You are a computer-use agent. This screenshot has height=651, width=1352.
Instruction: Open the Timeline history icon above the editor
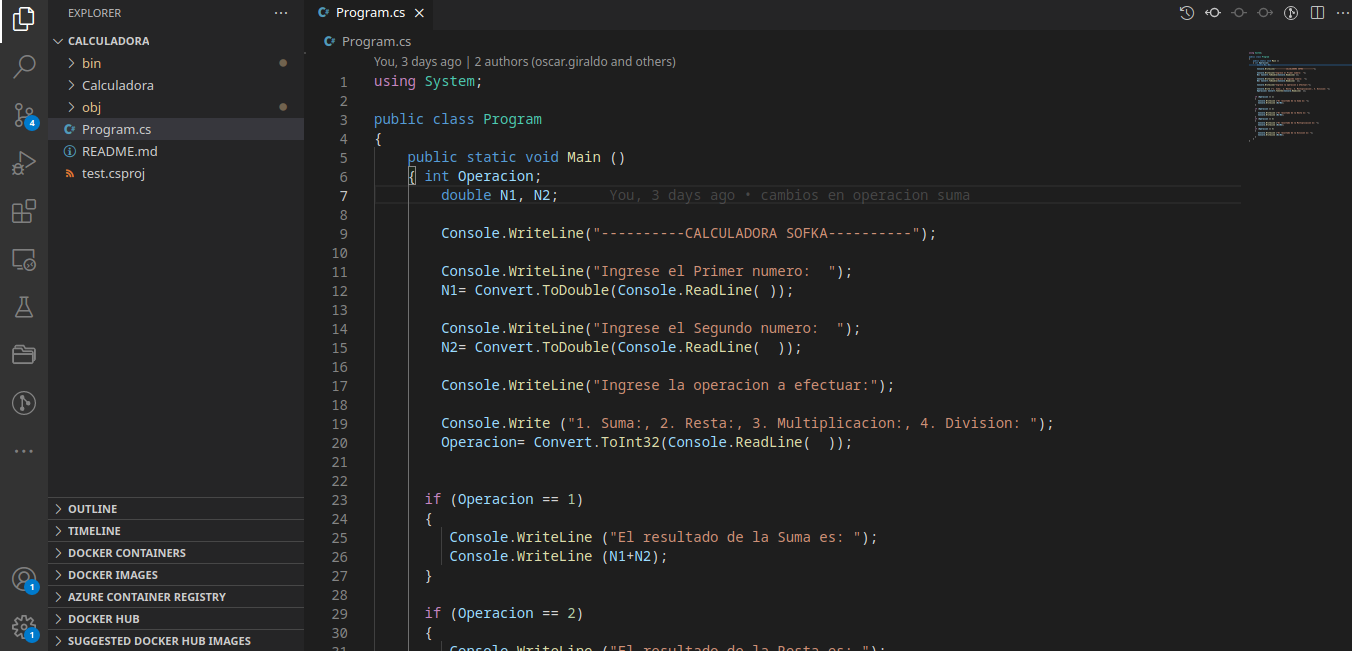click(1186, 13)
